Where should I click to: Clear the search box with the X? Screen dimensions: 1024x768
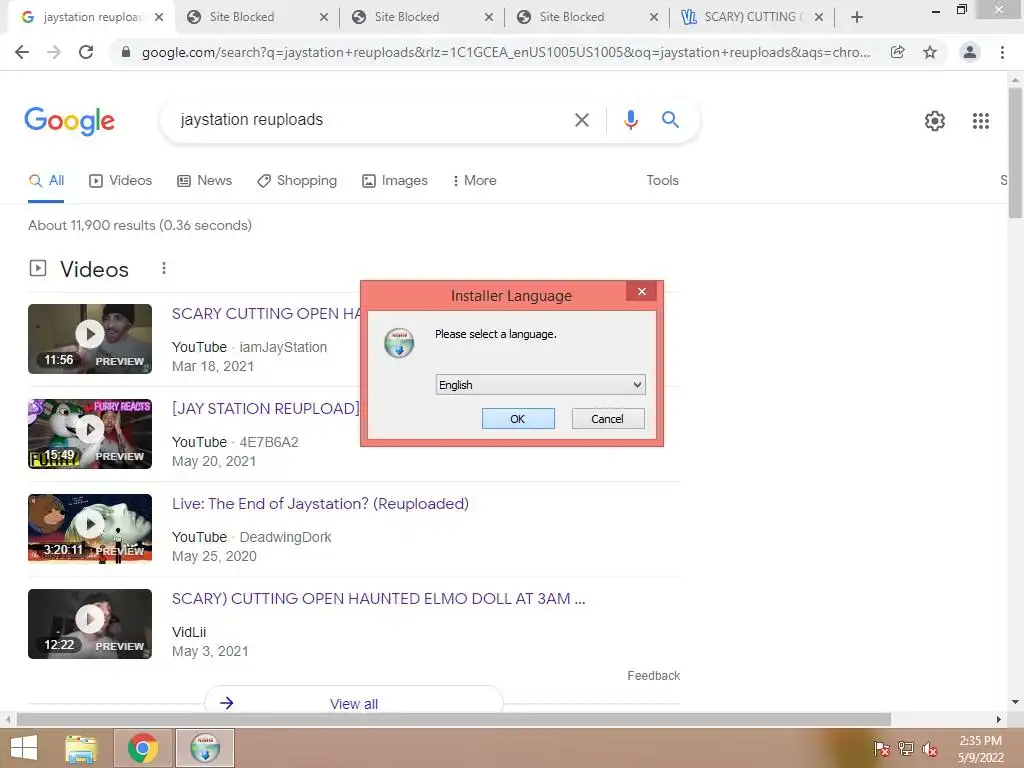pyautogui.click(x=581, y=120)
